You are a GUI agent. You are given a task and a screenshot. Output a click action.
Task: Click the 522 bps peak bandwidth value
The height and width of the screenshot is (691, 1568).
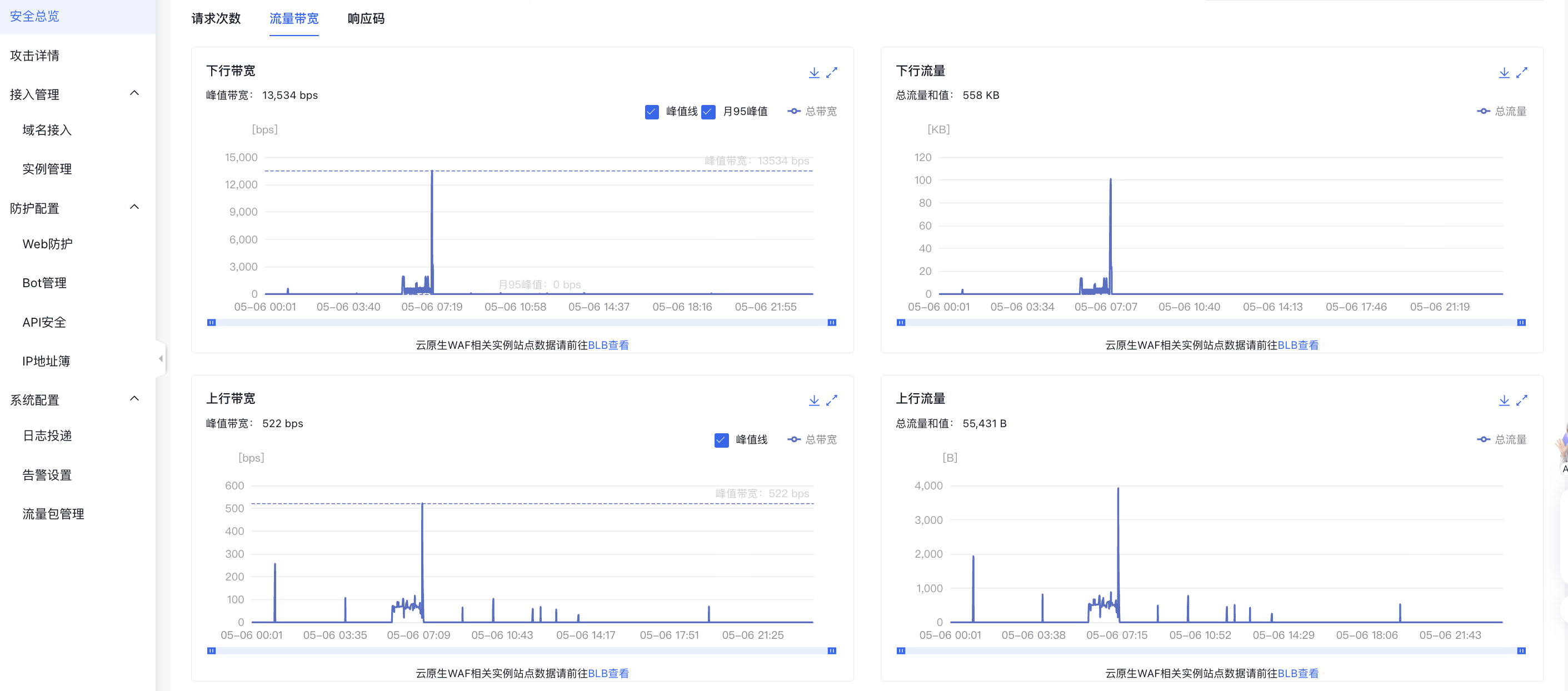[x=282, y=423]
